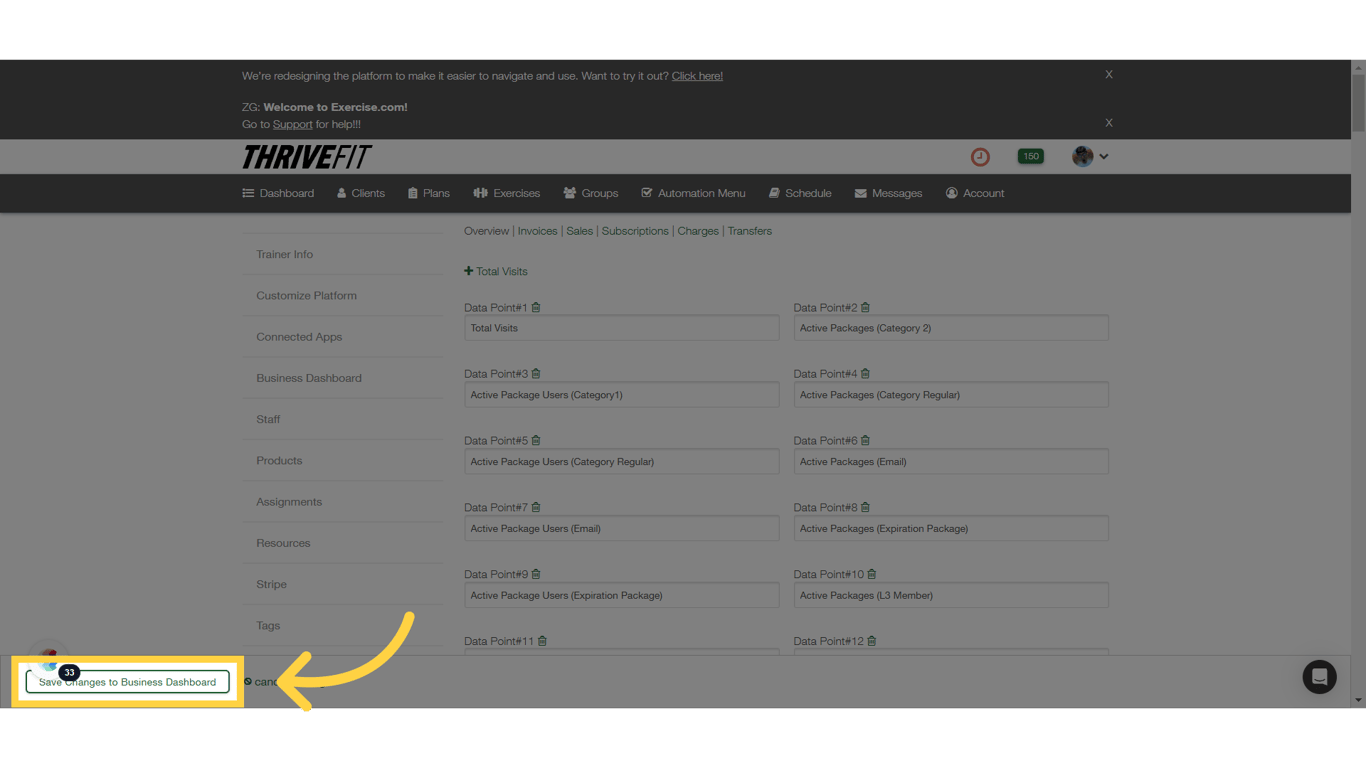The width and height of the screenshot is (1366, 768).
Task: Remove Data Point#3 using trash icon
Action: 536,373
